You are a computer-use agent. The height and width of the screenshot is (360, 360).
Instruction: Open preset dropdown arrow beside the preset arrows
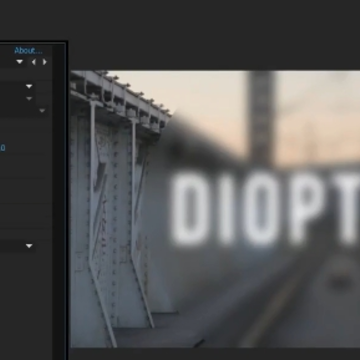pyautogui.click(x=20, y=62)
